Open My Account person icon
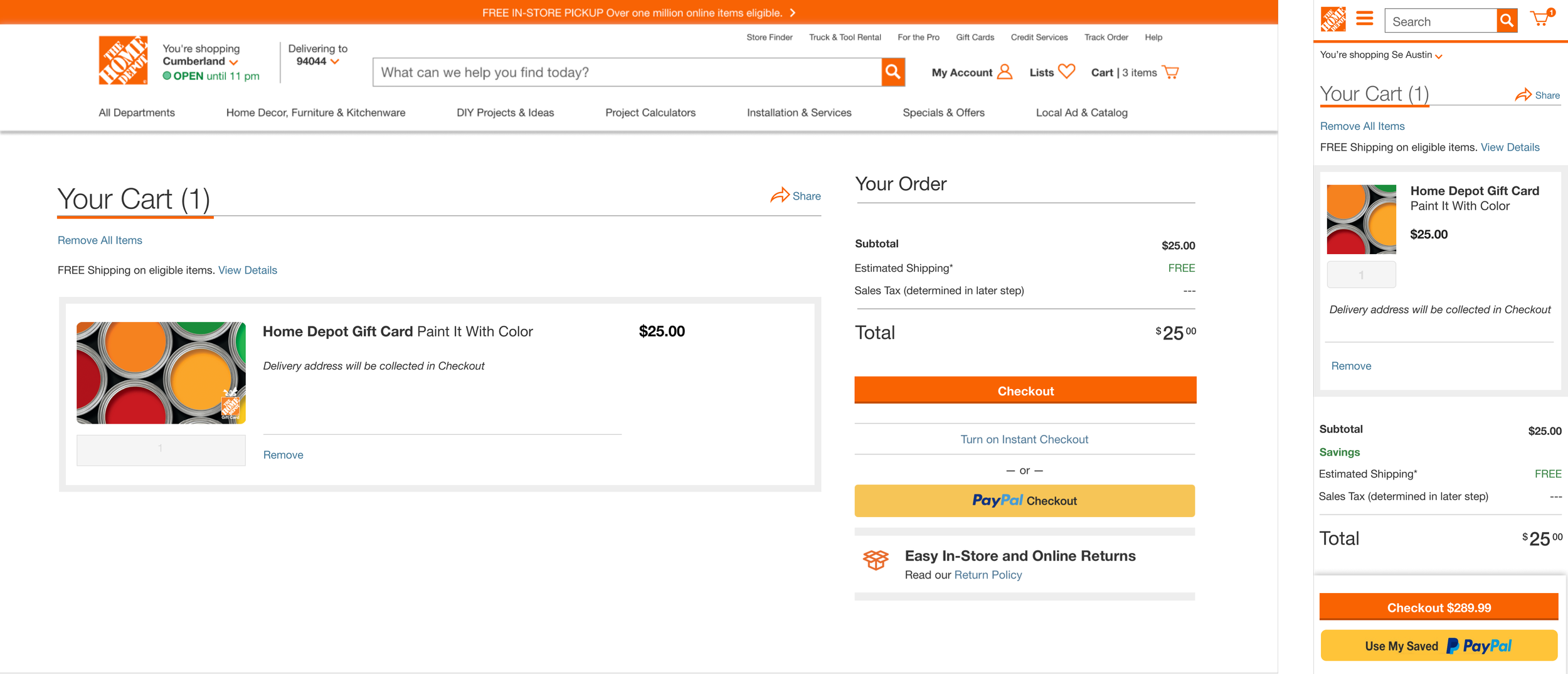Viewport: 1568px width, 674px height. point(1005,72)
